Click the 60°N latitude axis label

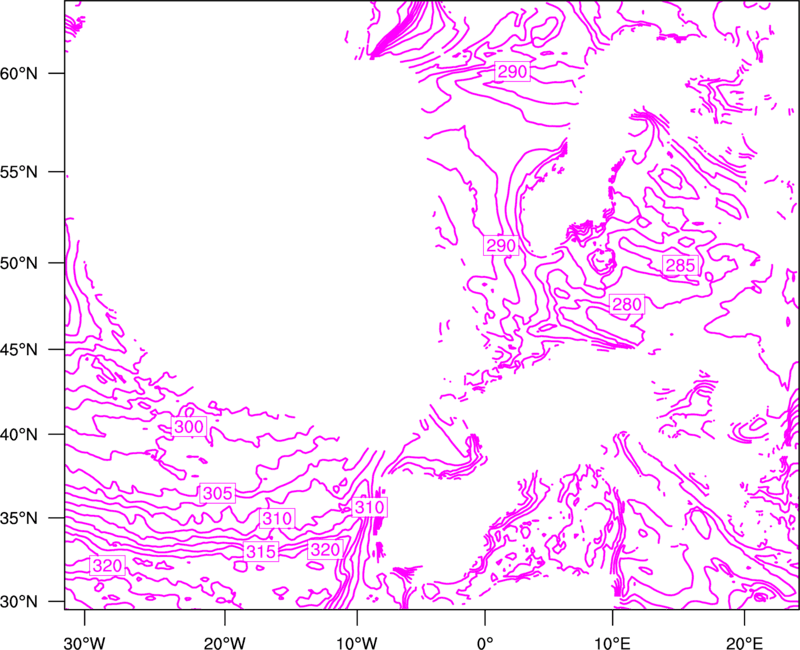coord(19,73)
